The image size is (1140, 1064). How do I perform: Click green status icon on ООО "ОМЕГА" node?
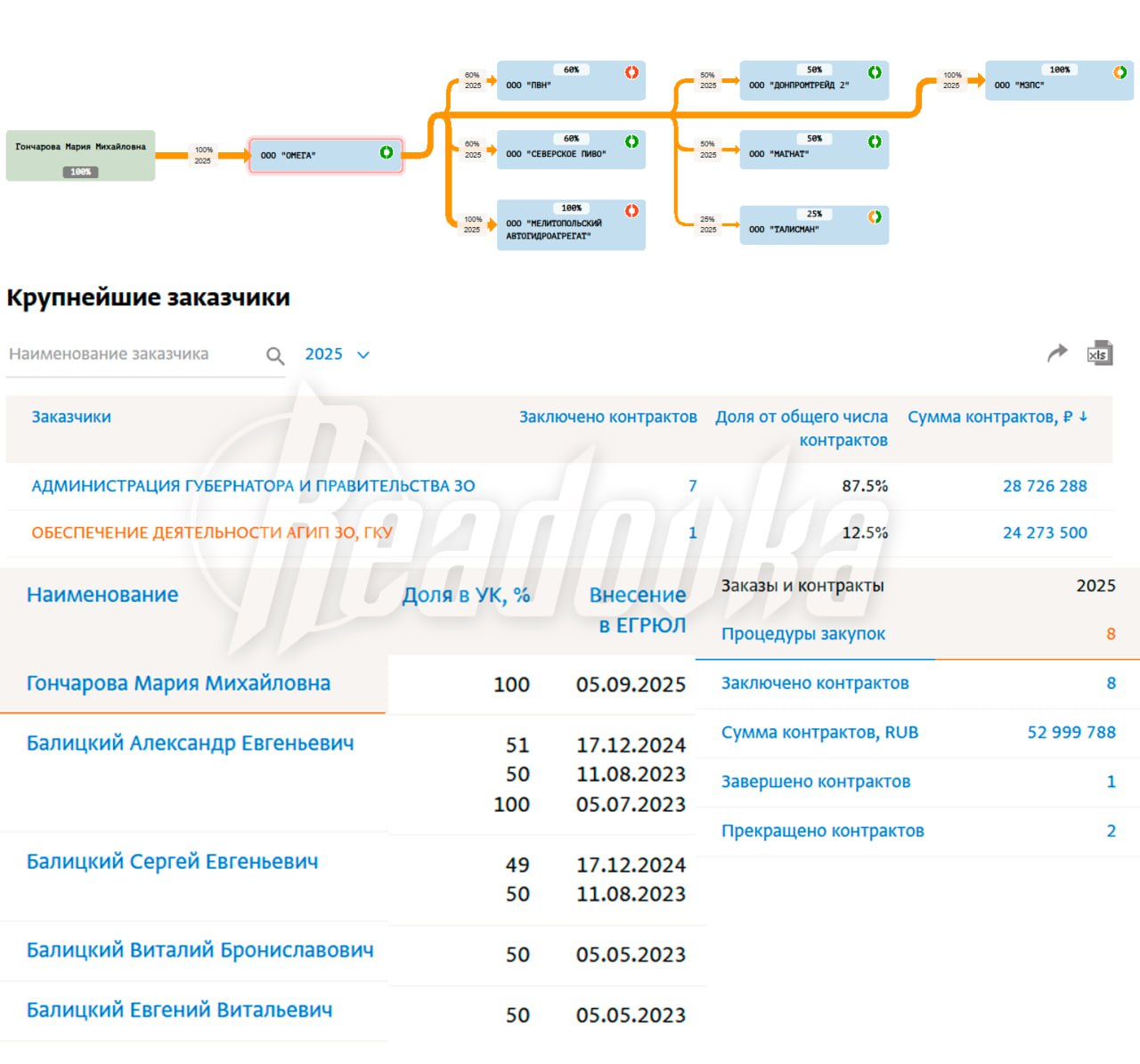tap(387, 153)
